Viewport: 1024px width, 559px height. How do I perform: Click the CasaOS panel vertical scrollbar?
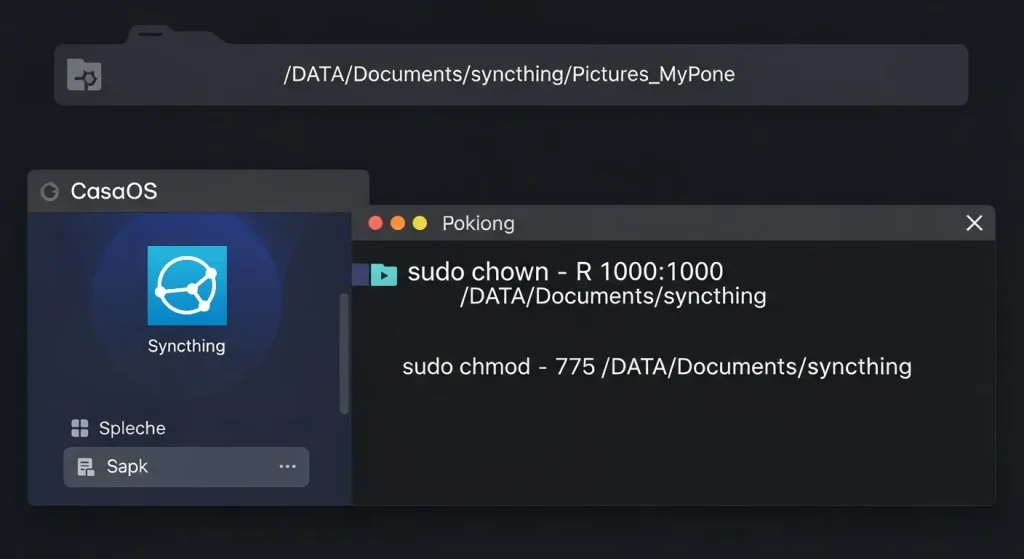tap(344, 352)
